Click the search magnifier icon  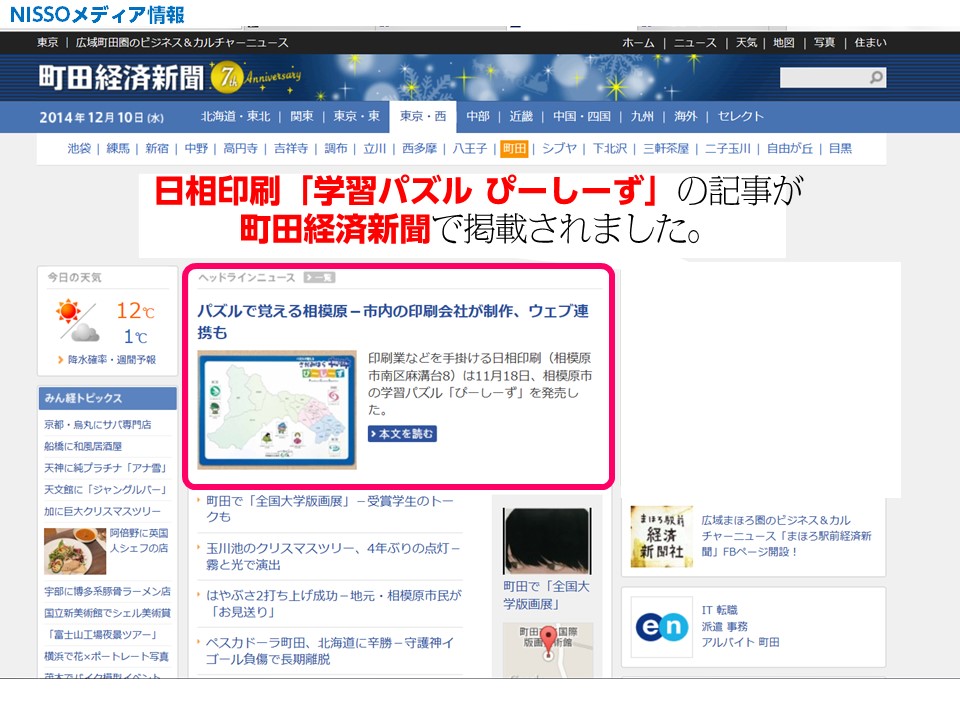(x=877, y=77)
